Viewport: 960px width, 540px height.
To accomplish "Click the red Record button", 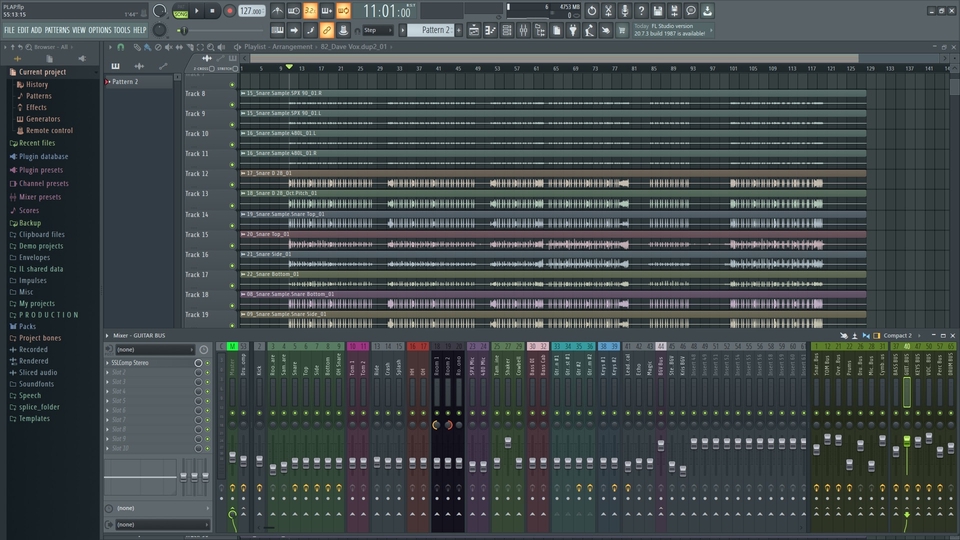I will [x=229, y=11].
